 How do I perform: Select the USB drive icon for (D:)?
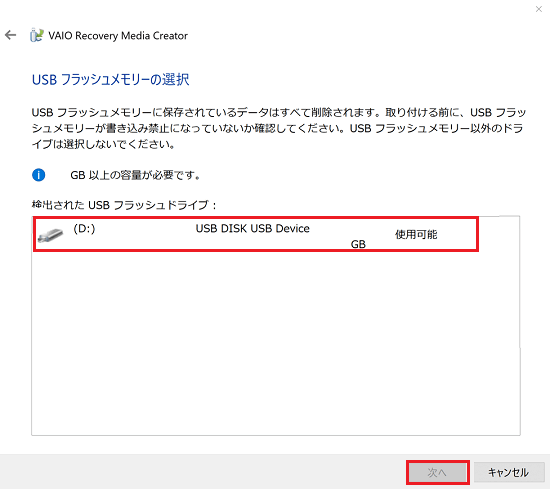(51, 235)
